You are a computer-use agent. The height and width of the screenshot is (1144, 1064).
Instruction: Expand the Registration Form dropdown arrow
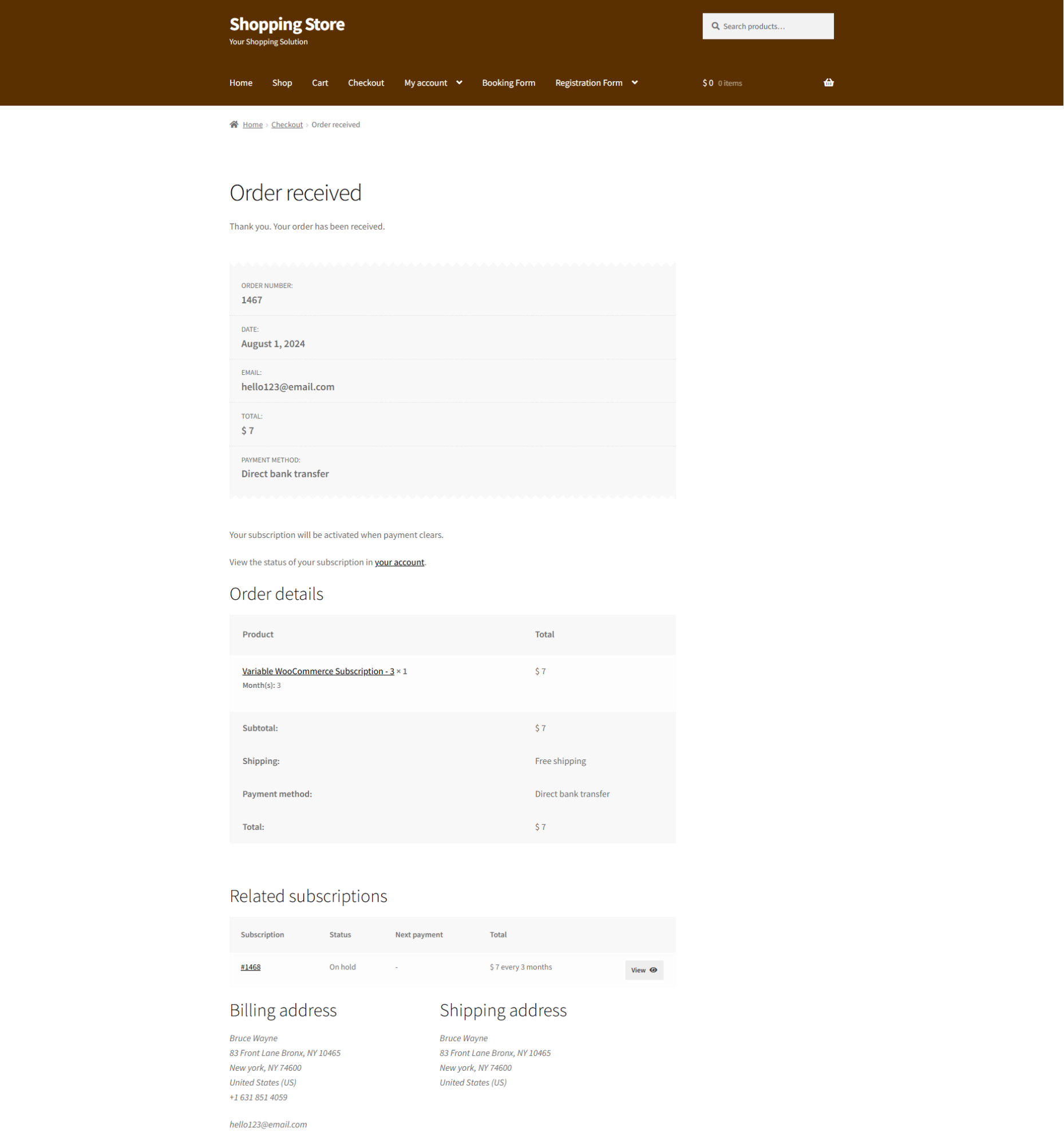tap(635, 83)
